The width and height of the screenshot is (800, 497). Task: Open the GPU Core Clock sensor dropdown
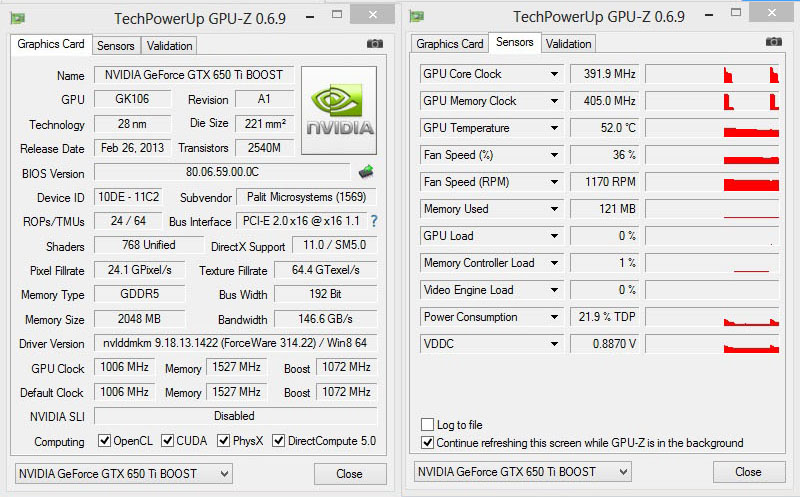(x=554, y=74)
